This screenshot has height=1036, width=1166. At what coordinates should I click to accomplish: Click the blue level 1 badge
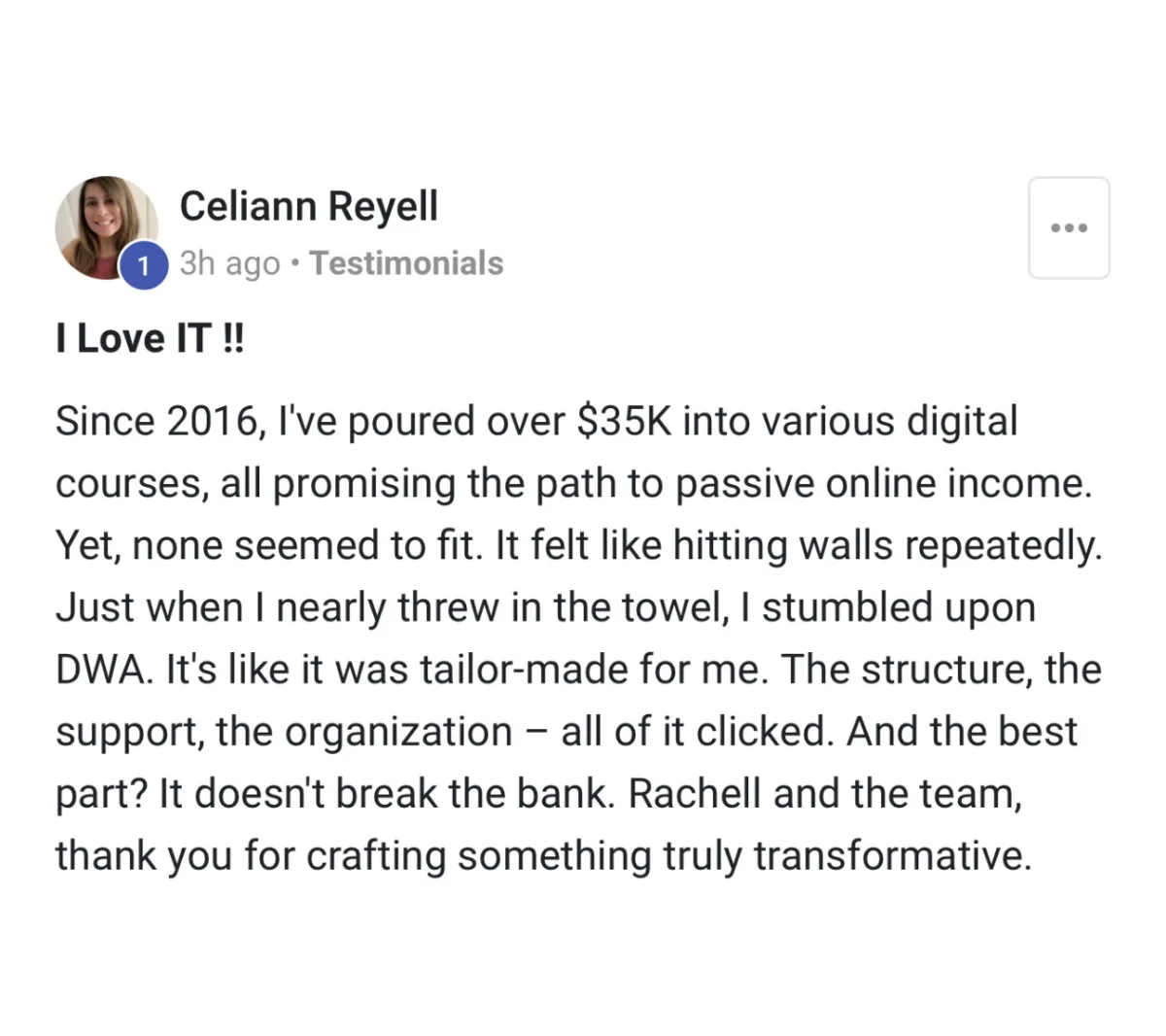point(144,265)
